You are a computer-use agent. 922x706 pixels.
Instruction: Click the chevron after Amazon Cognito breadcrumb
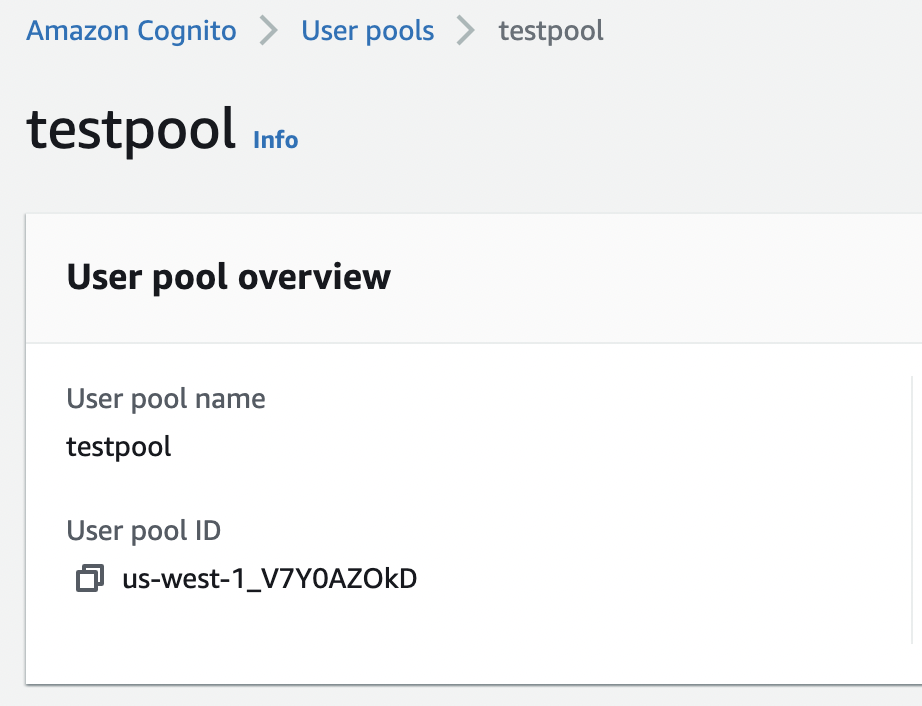268,31
